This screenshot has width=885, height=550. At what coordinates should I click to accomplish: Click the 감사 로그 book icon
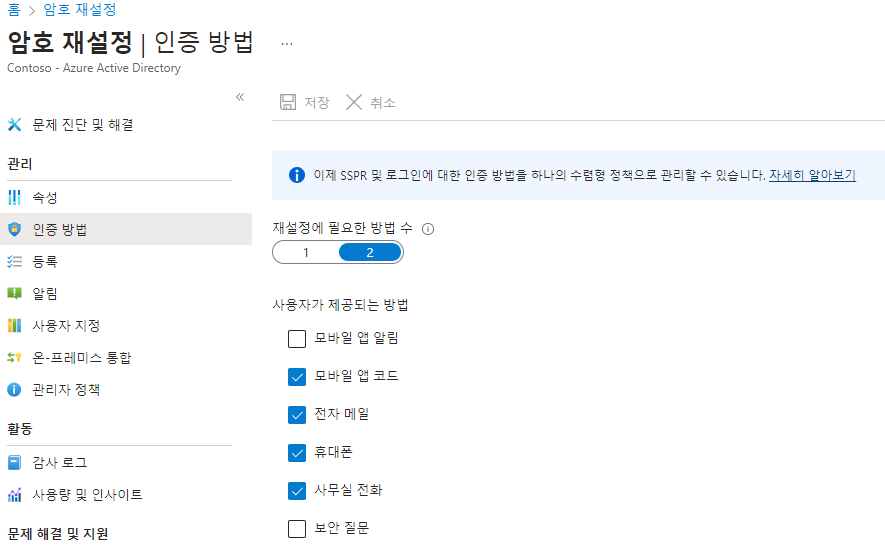14,462
